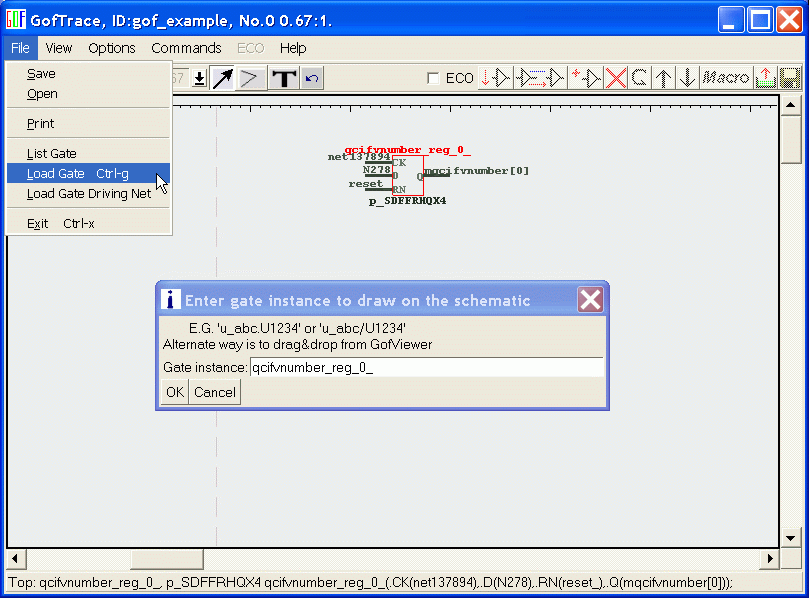
Task: Choose Load Gate Driving Net from menu
Action: pyautogui.click(x=89, y=194)
